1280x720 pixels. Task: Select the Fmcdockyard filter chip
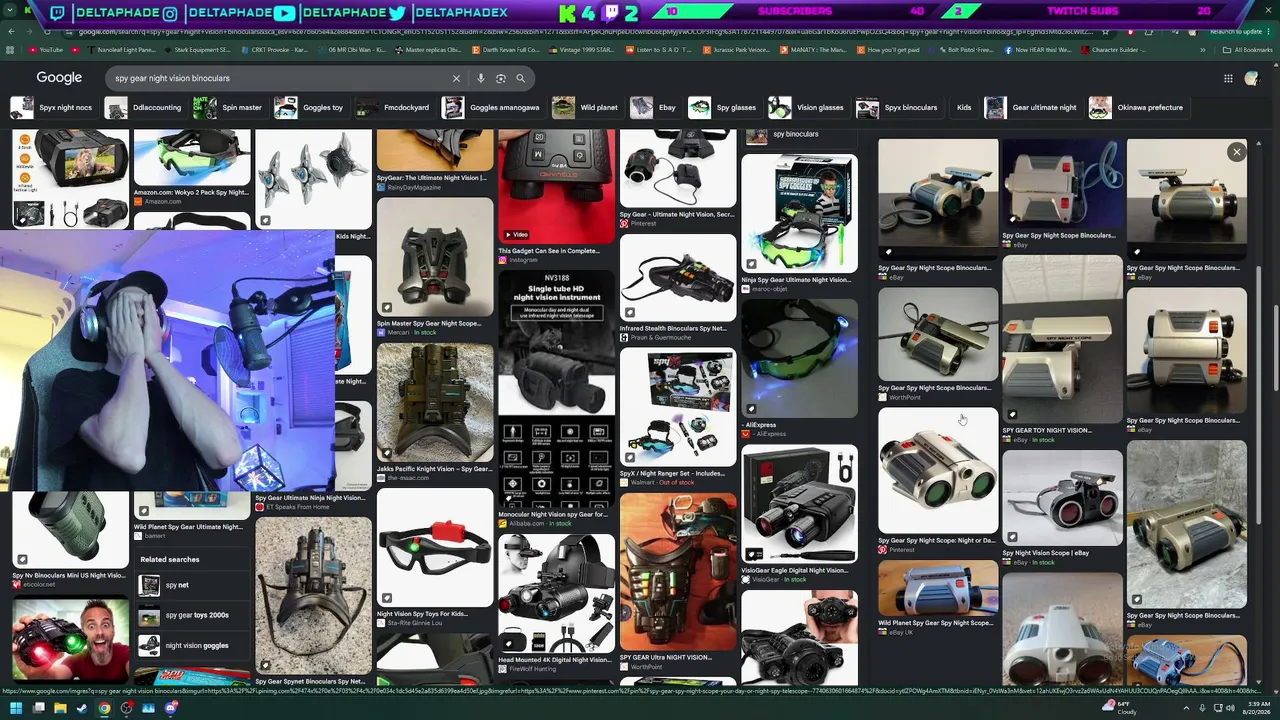pos(393,107)
